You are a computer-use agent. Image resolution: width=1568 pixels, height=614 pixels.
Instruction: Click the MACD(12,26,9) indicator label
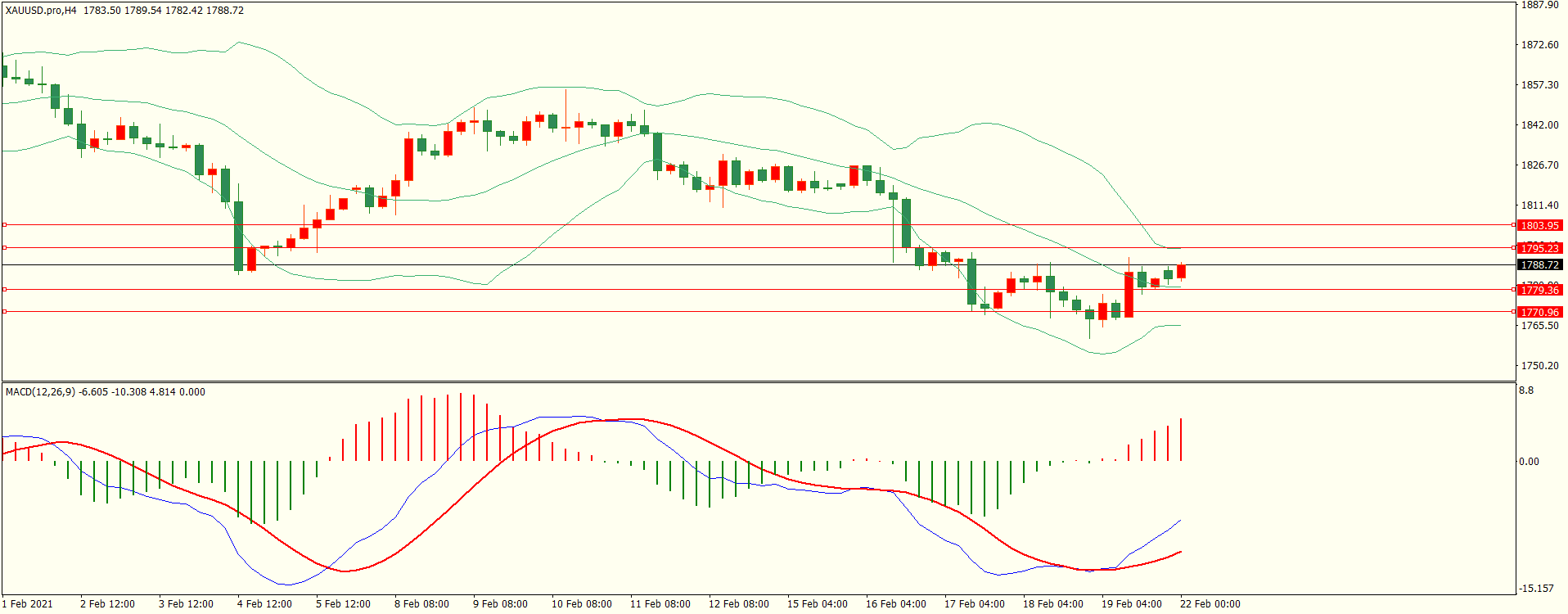[x=40, y=392]
